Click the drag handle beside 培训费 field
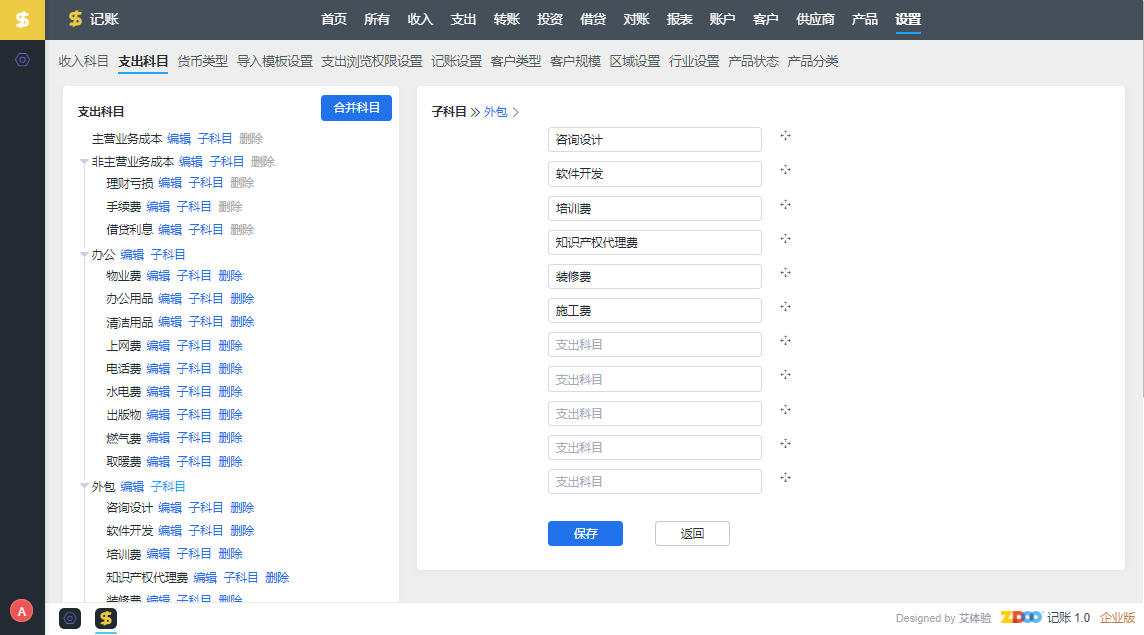The image size is (1144, 635). click(x=786, y=204)
